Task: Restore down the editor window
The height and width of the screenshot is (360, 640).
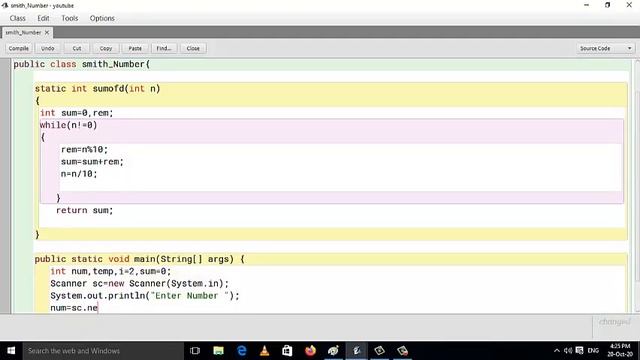Action: [x=608, y=5]
